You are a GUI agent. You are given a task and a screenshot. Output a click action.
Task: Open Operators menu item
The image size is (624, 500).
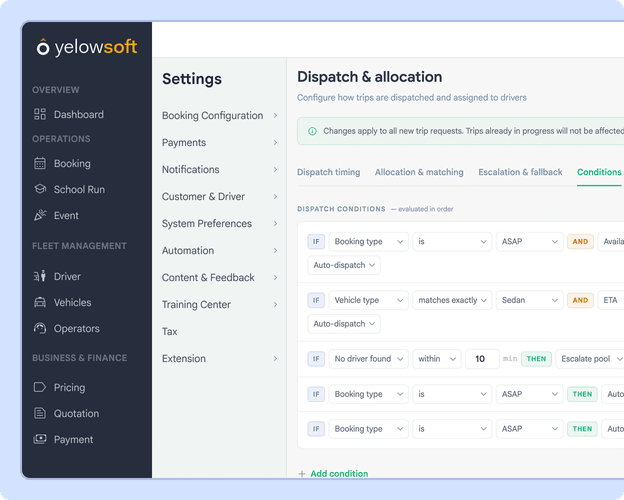pyautogui.click(x=77, y=329)
